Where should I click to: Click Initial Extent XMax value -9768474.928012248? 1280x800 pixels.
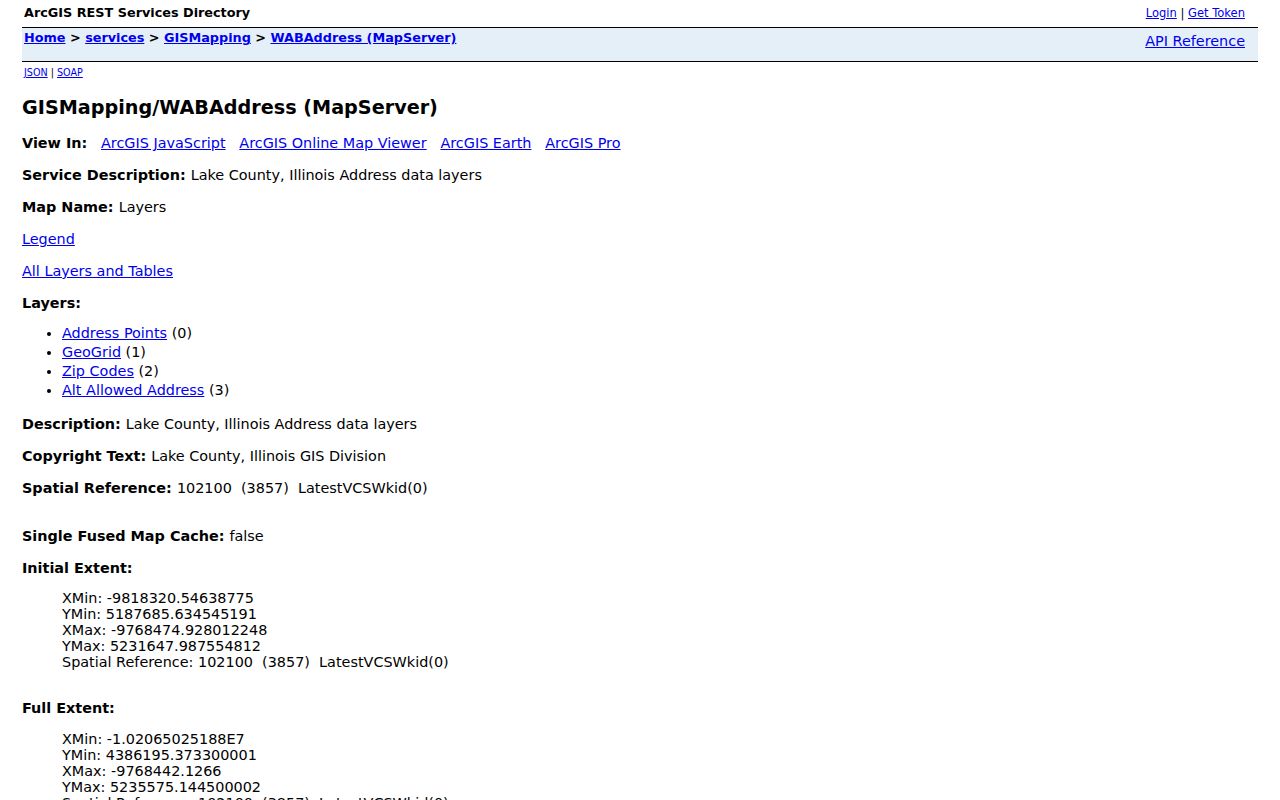pyautogui.click(x=189, y=630)
